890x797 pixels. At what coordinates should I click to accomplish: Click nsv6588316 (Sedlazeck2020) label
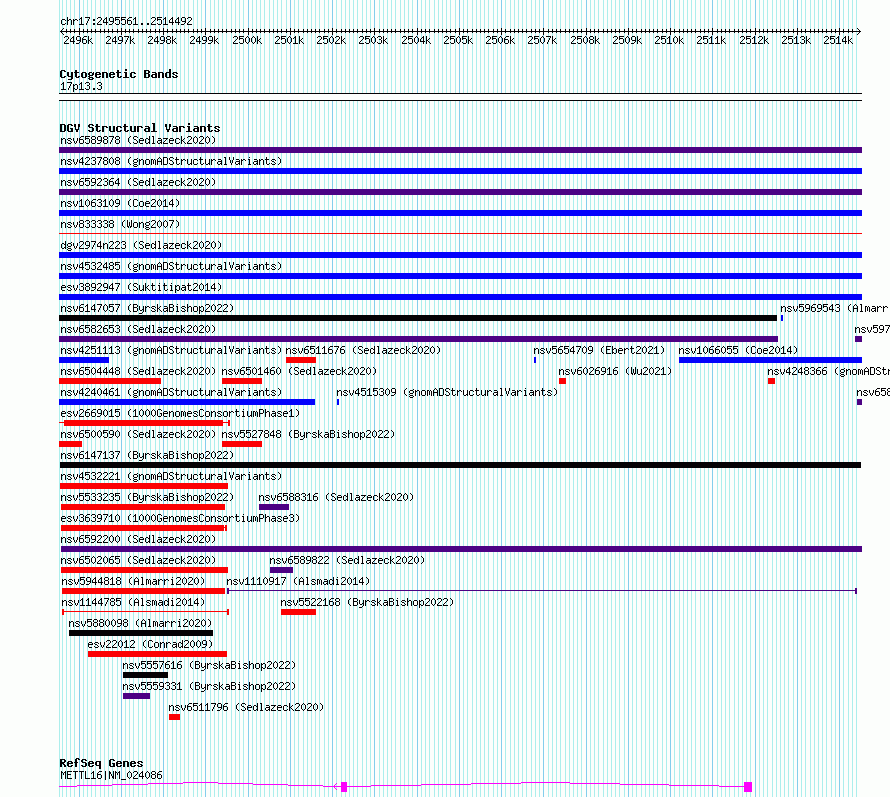336,497
